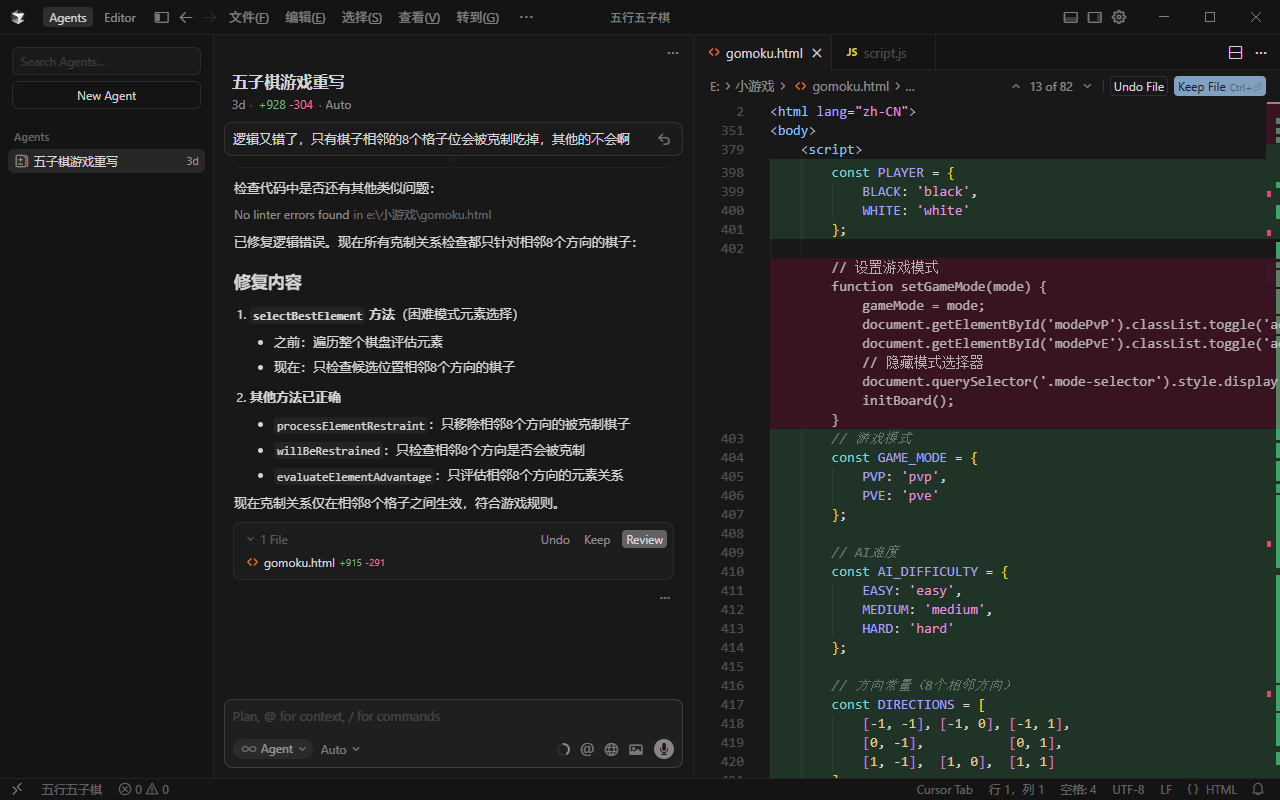Image resolution: width=1280 pixels, height=800 pixels.
Task: Click the revert arrow on the user message
Action: coord(664,140)
